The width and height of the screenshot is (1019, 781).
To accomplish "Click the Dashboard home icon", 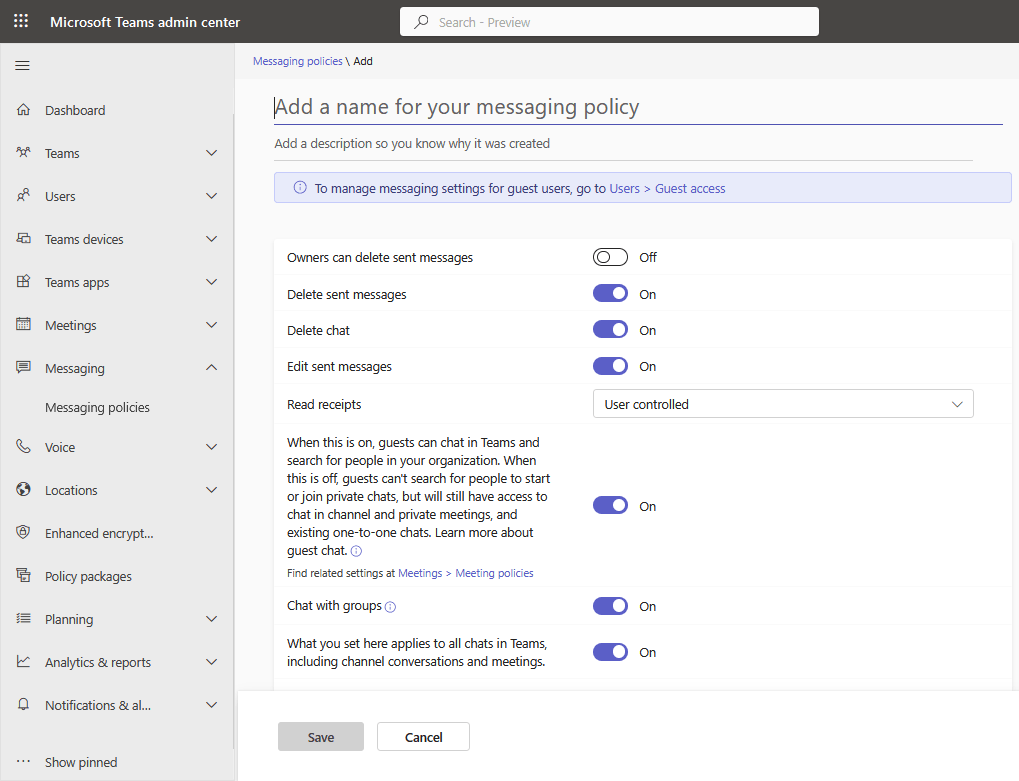I will 23,110.
